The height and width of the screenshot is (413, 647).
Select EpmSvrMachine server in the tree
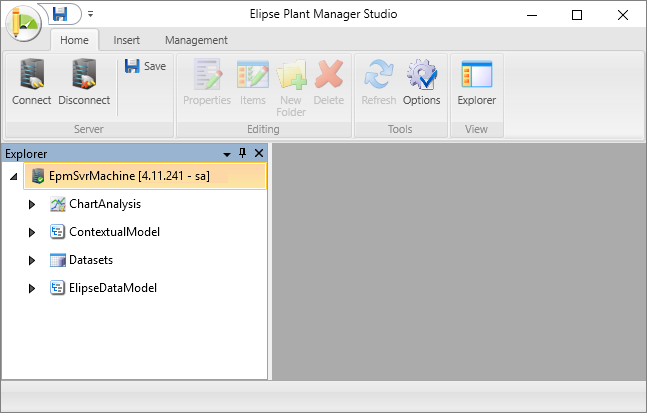[x=129, y=176]
